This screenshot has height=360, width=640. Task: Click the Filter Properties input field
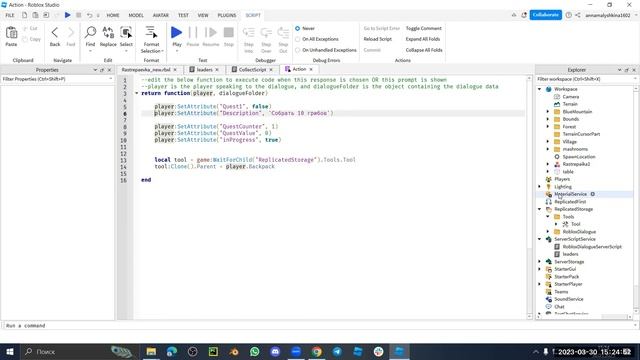click(57, 79)
